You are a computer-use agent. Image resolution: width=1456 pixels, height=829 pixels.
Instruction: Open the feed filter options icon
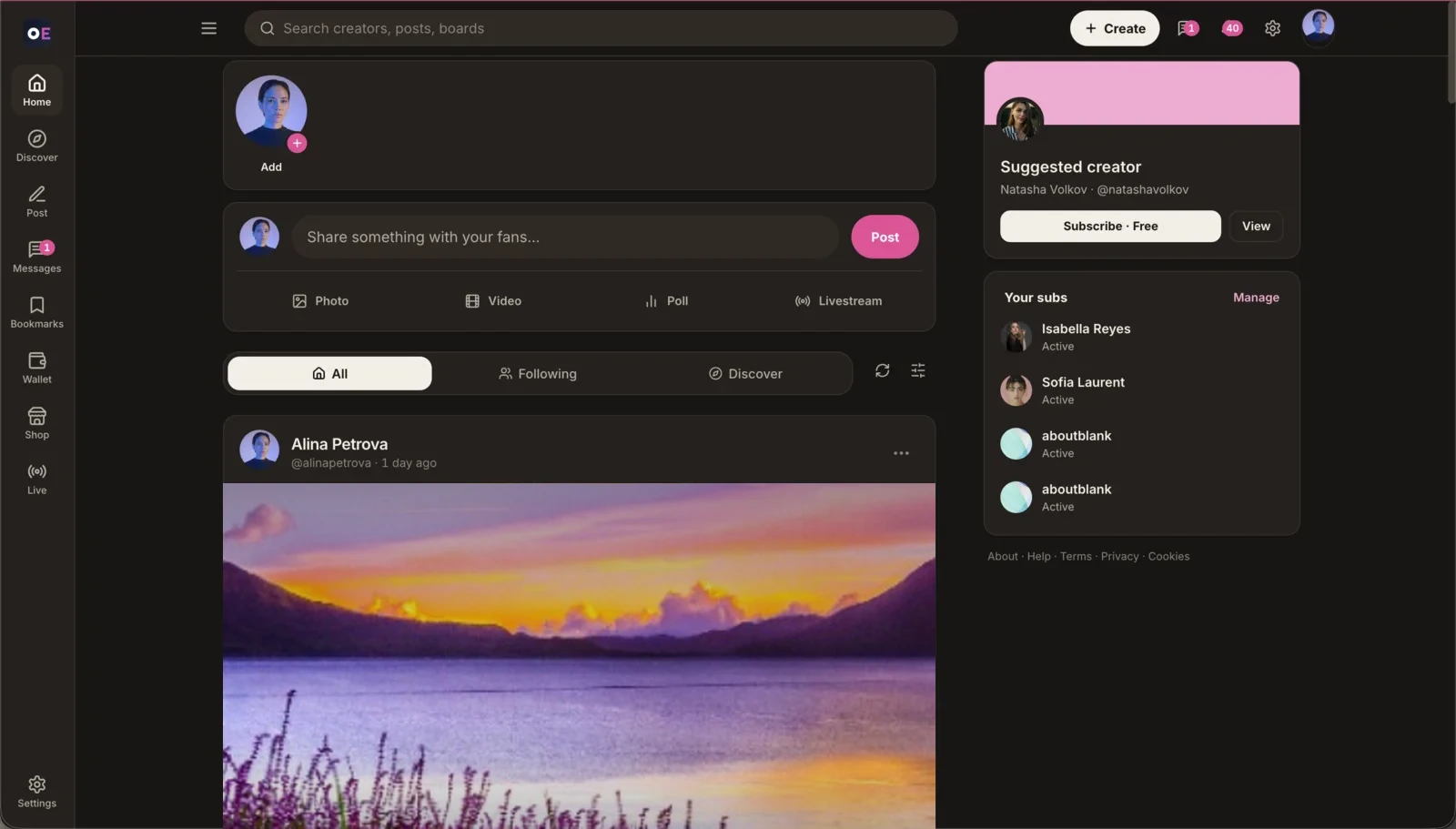(918, 370)
